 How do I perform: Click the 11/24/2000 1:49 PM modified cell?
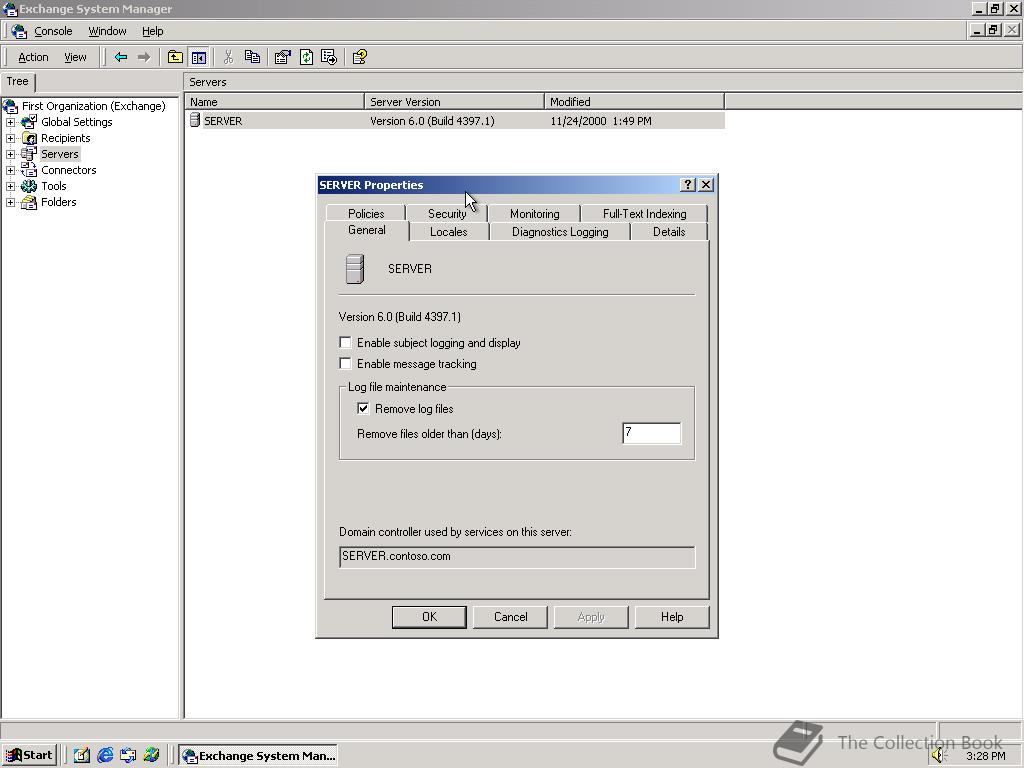pyautogui.click(x=601, y=121)
